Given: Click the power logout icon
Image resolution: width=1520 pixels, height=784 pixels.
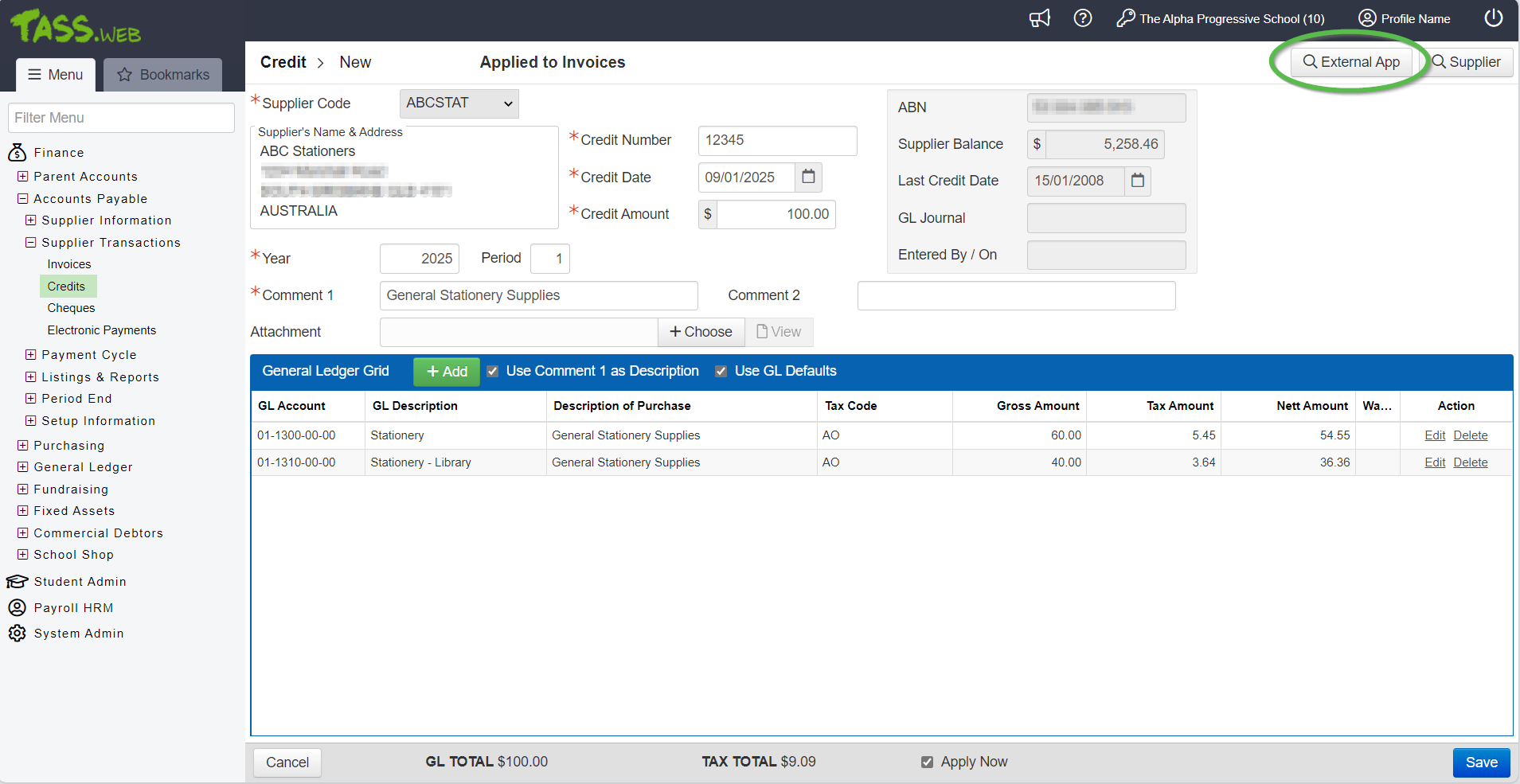Looking at the screenshot, I should click(x=1493, y=18).
